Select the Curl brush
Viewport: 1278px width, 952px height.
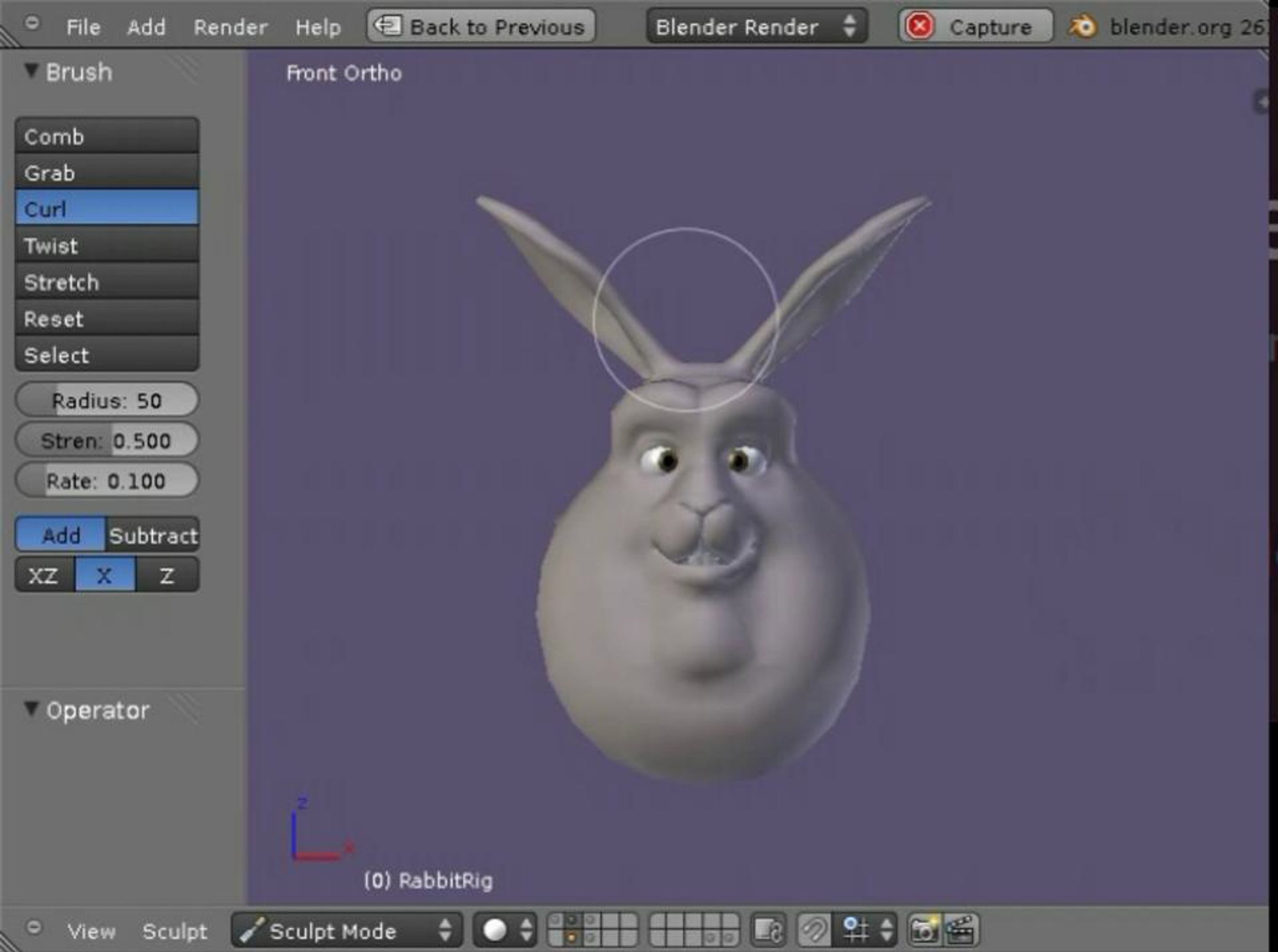[107, 208]
